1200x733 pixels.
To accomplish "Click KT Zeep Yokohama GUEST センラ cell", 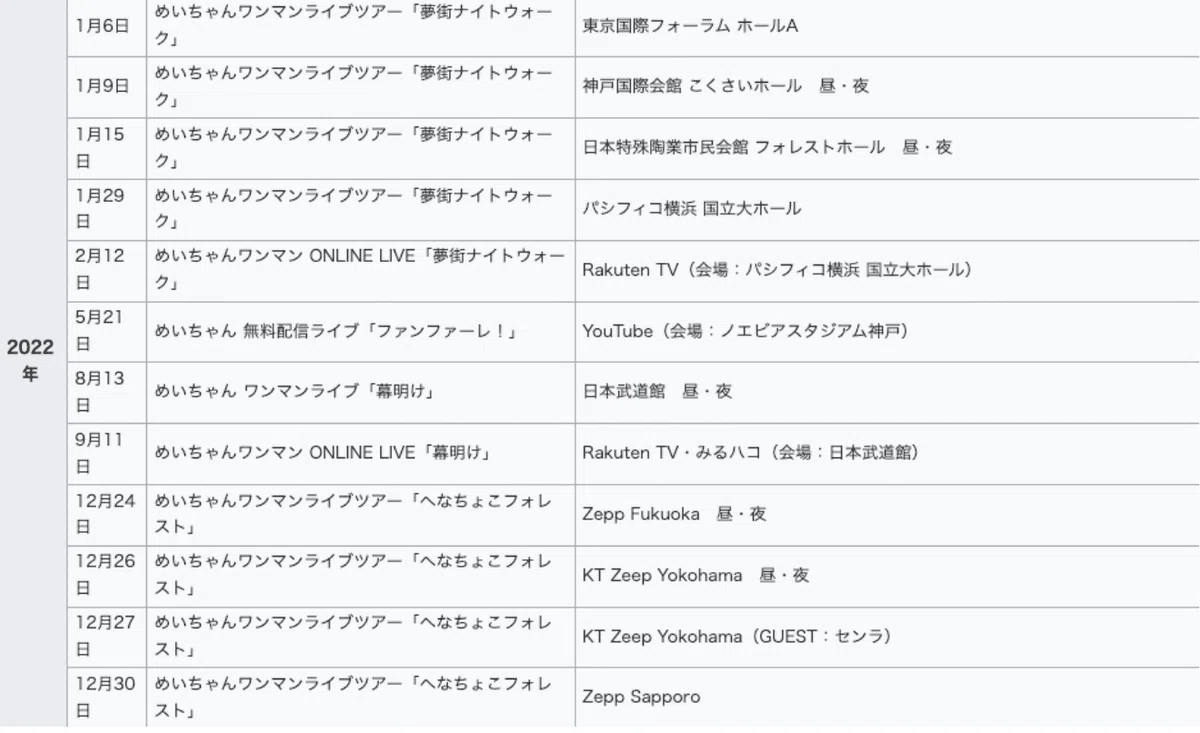I will [887, 637].
